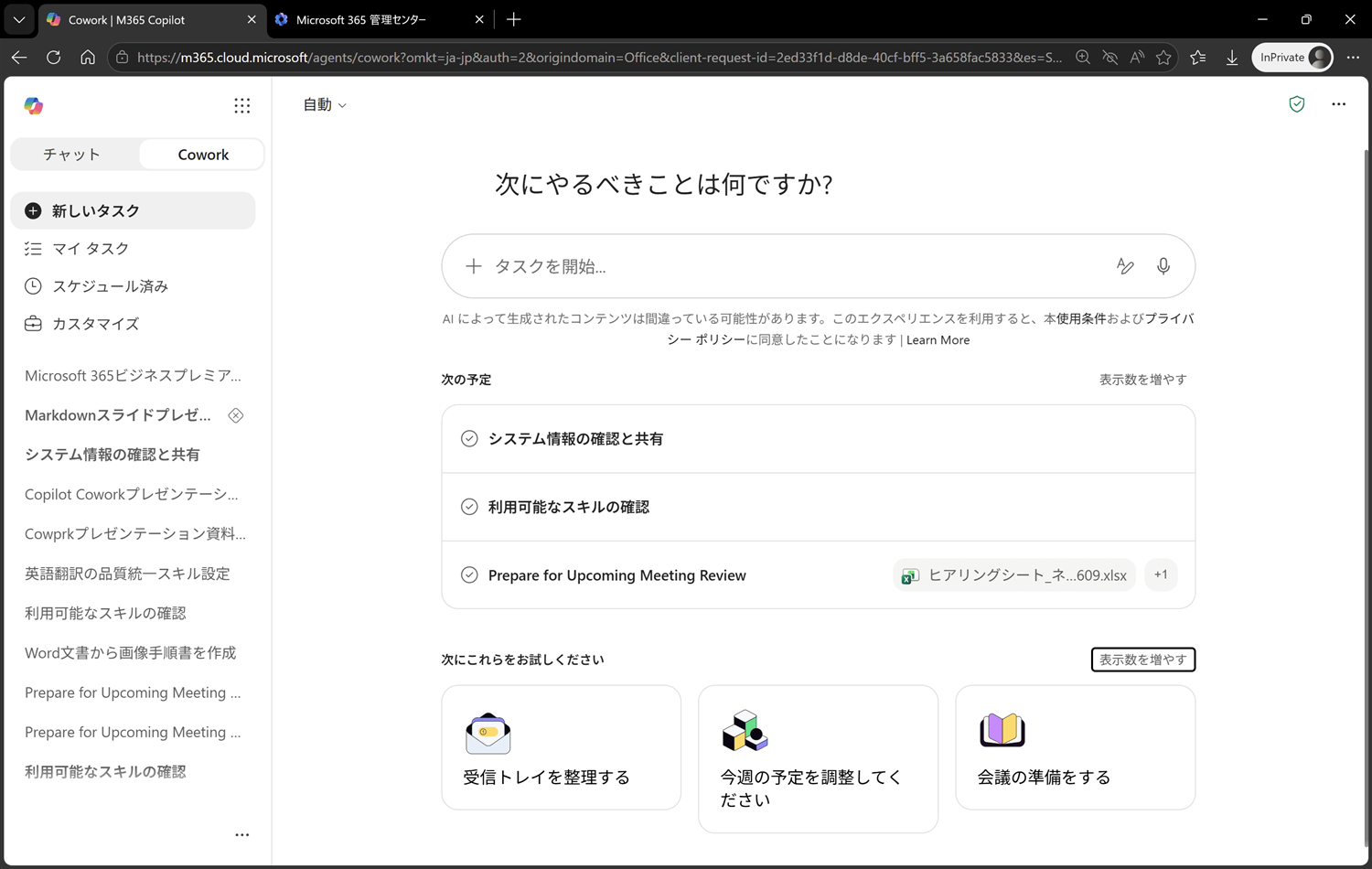The width and height of the screenshot is (1372, 869).
Task: Switch to the チャット tab
Action: click(72, 155)
